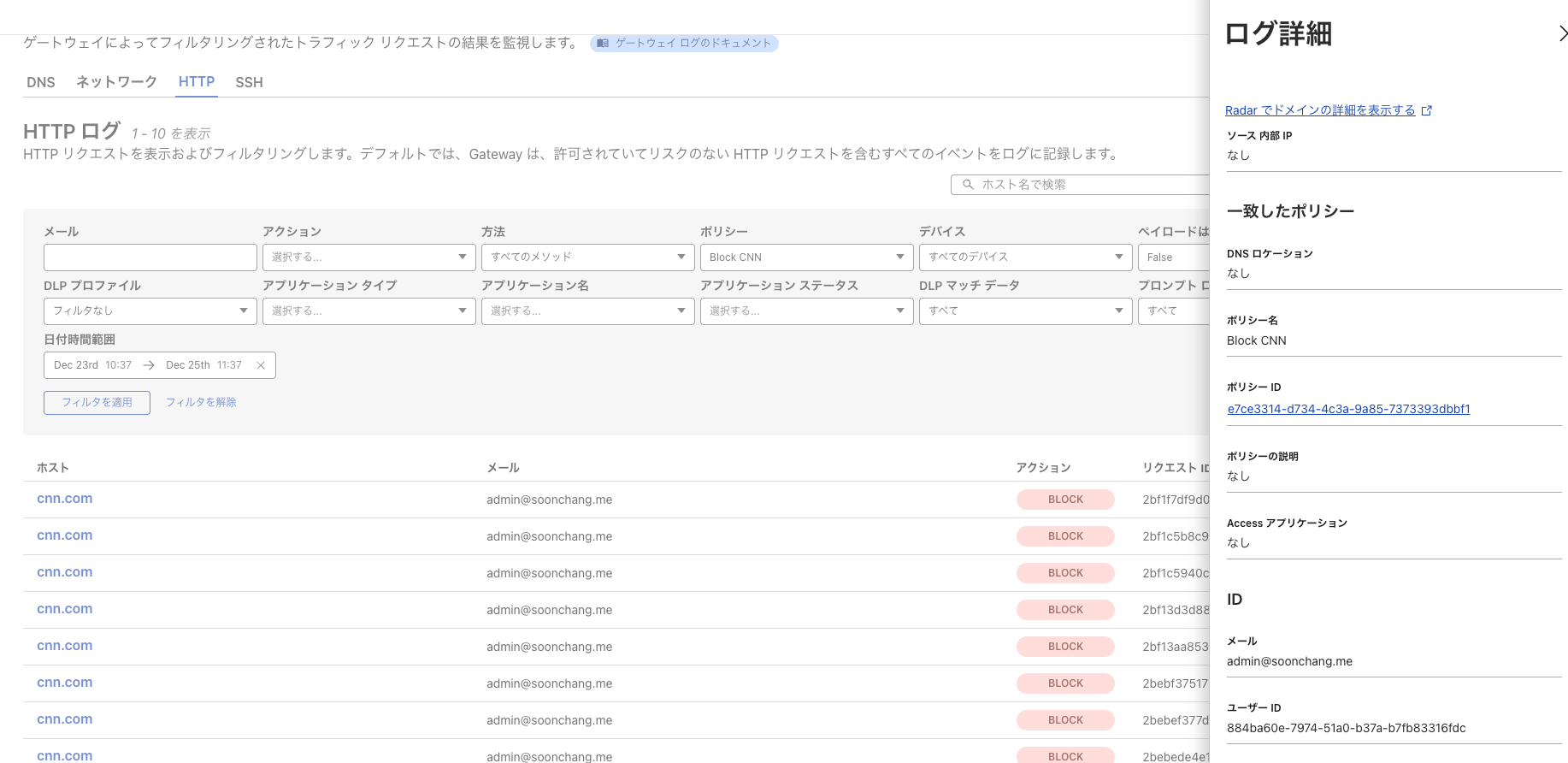
Task: Open Radar でドメインの詳細を表示する link
Action: (x=1320, y=110)
